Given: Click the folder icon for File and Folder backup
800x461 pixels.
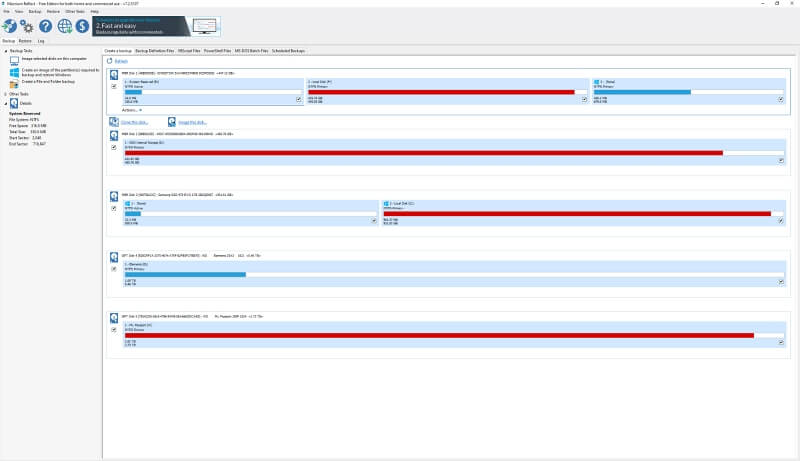Looking at the screenshot, I should pyautogui.click(x=14, y=83).
